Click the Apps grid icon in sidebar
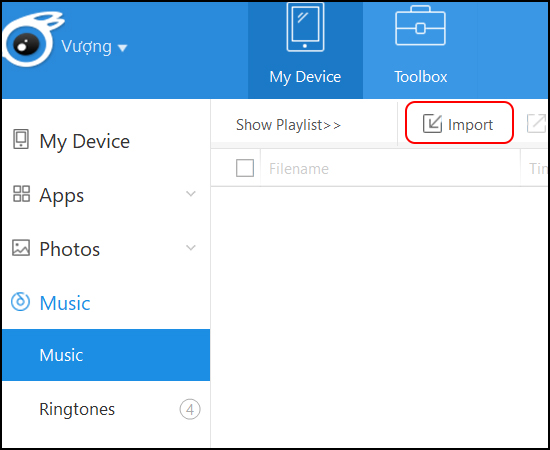 point(21,194)
